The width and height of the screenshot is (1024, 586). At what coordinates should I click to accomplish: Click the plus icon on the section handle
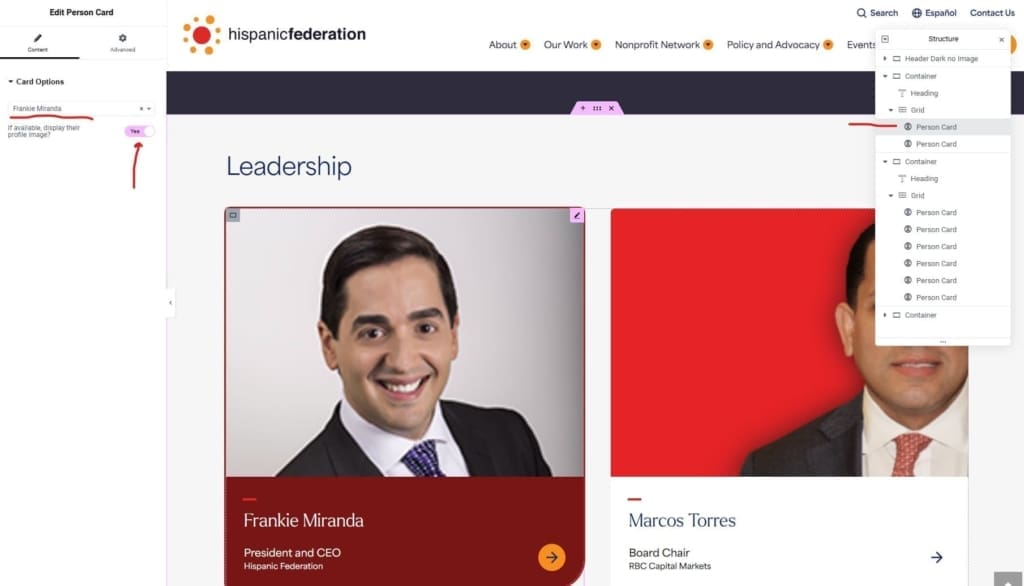point(583,108)
